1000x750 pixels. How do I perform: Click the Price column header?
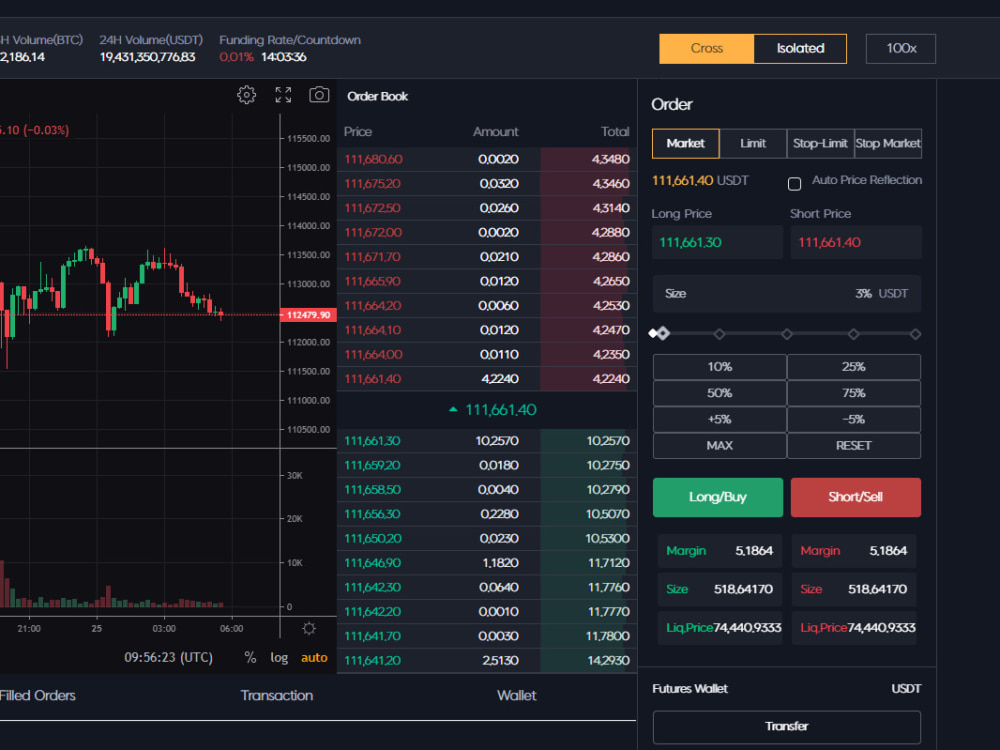(x=358, y=132)
